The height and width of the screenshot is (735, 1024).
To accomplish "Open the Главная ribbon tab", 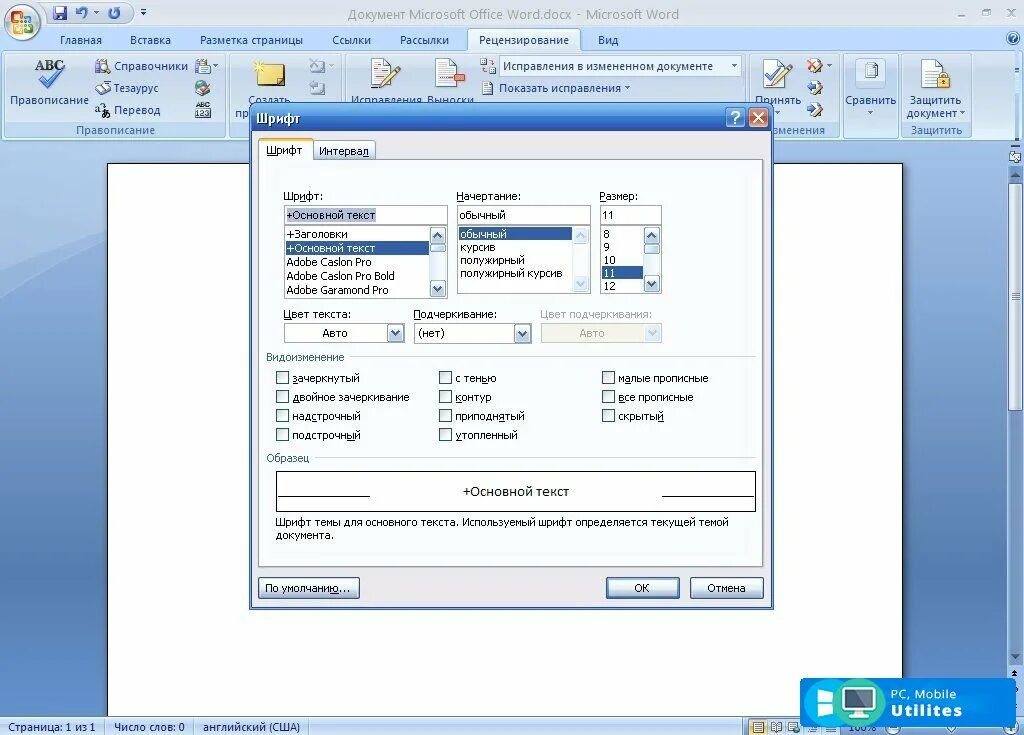I will coord(81,40).
